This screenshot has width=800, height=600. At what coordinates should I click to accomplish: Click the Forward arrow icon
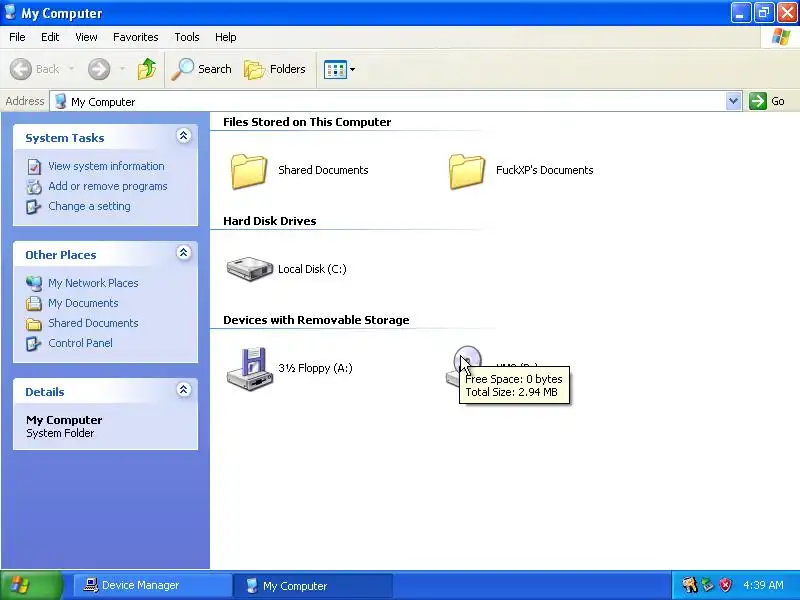point(99,69)
